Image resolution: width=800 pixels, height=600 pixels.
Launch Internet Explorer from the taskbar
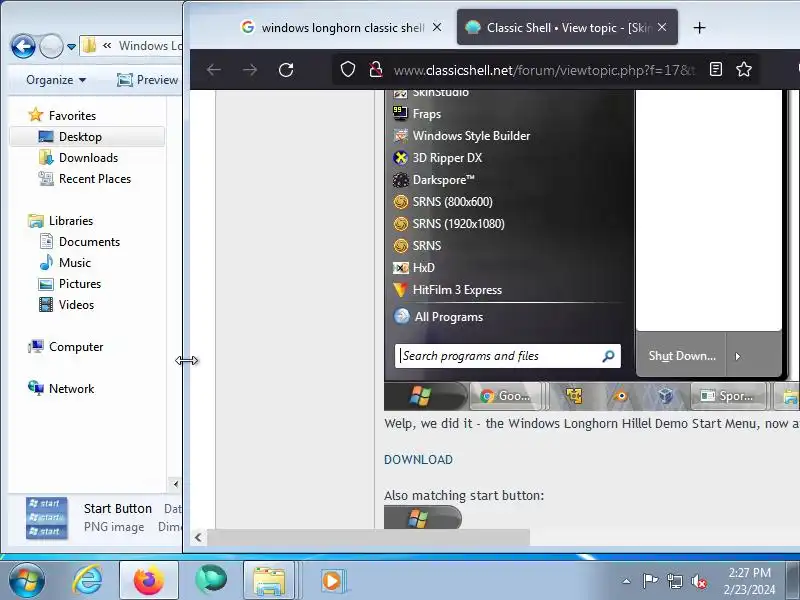pos(87,580)
